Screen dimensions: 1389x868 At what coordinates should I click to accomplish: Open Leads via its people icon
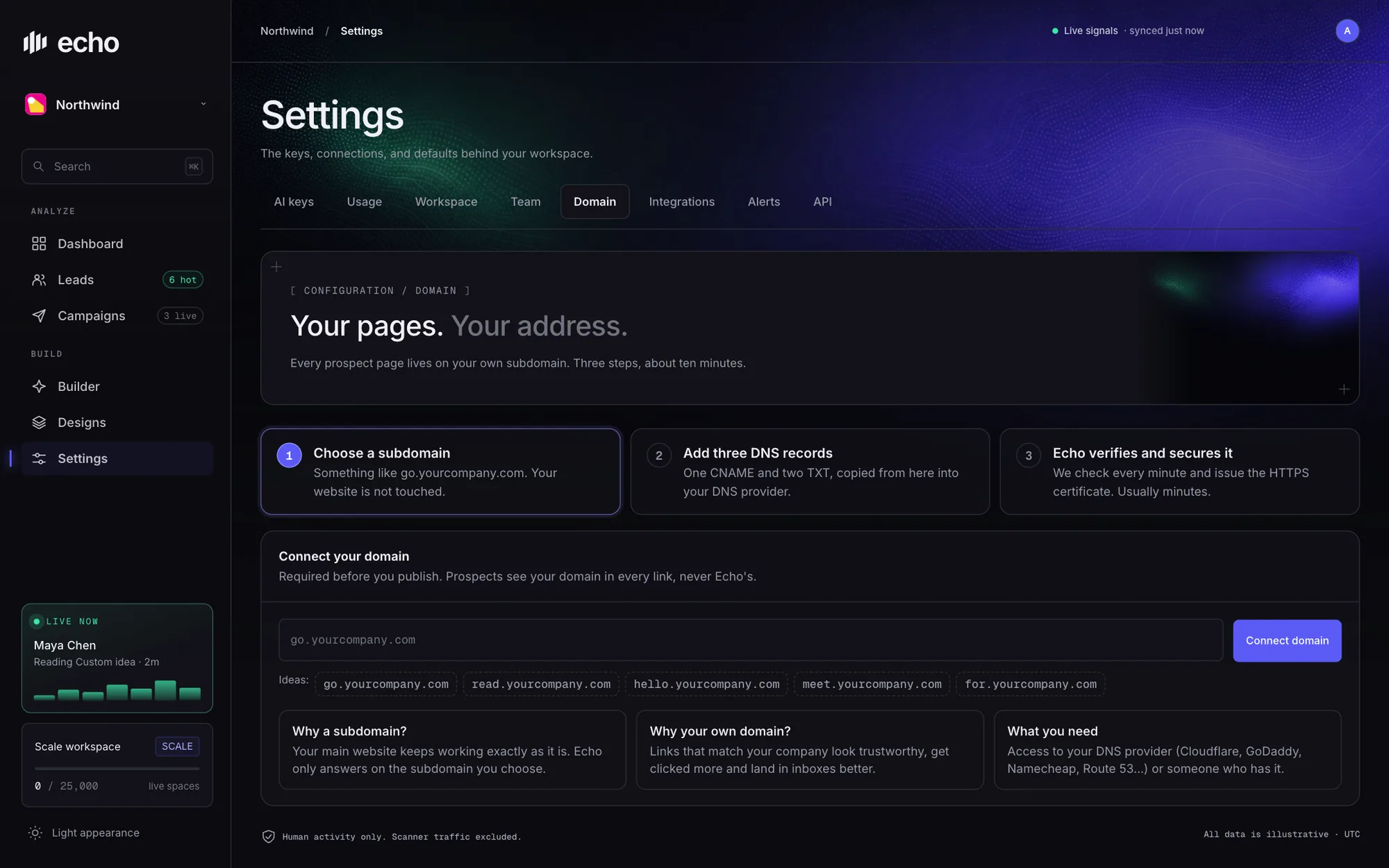[39, 280]
